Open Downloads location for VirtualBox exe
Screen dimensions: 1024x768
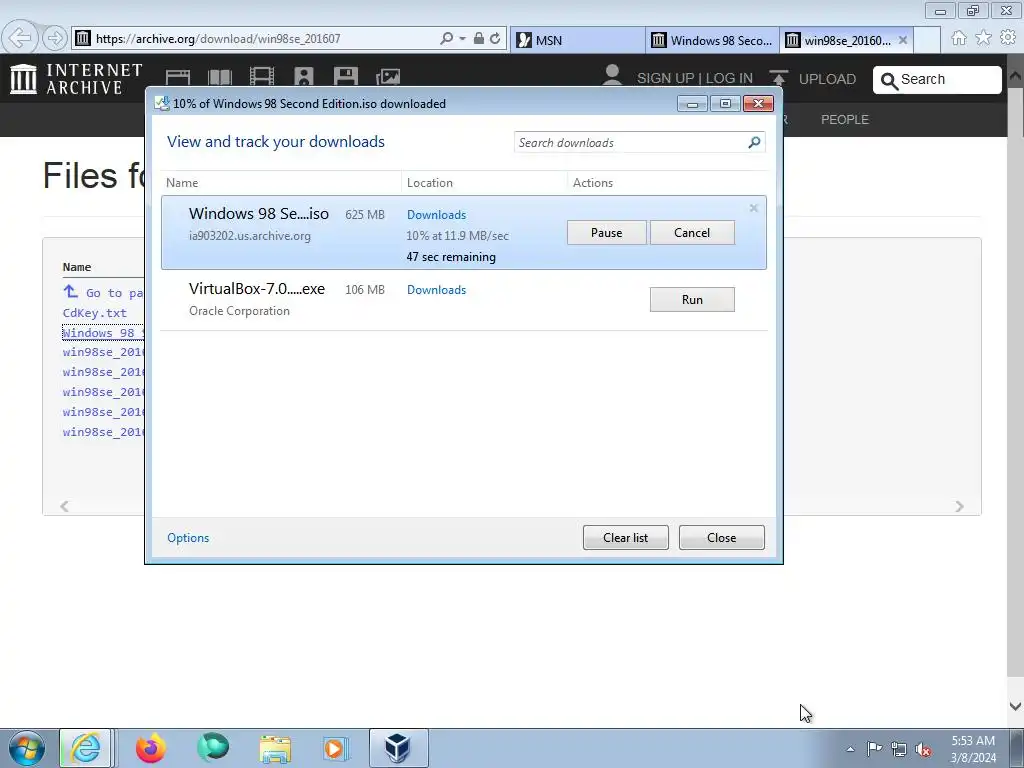click(x=436, y=290)
